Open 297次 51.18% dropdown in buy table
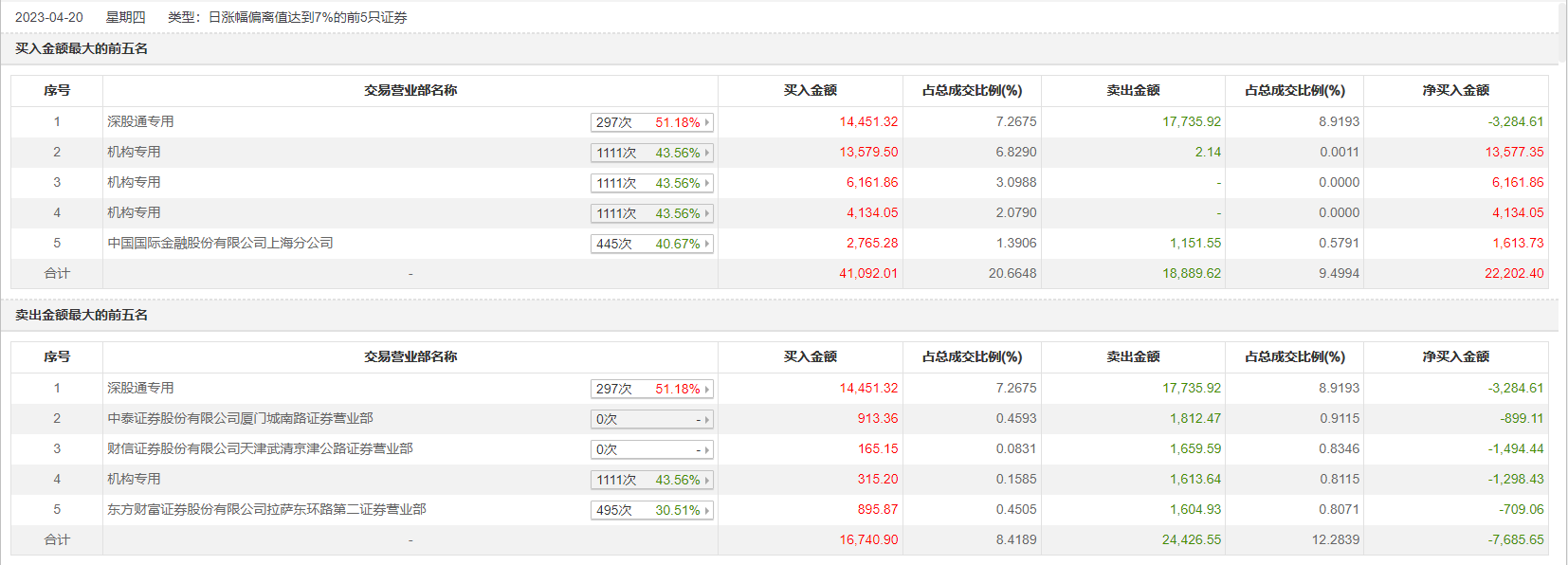The width and height of the screenshot is (1568, 565). click(x=706, y=122)
